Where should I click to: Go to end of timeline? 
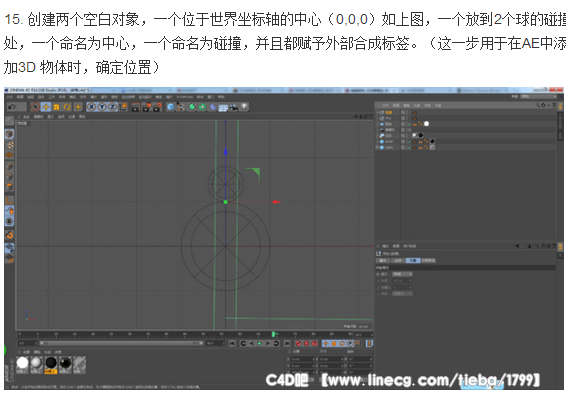[x=287, y=343]
